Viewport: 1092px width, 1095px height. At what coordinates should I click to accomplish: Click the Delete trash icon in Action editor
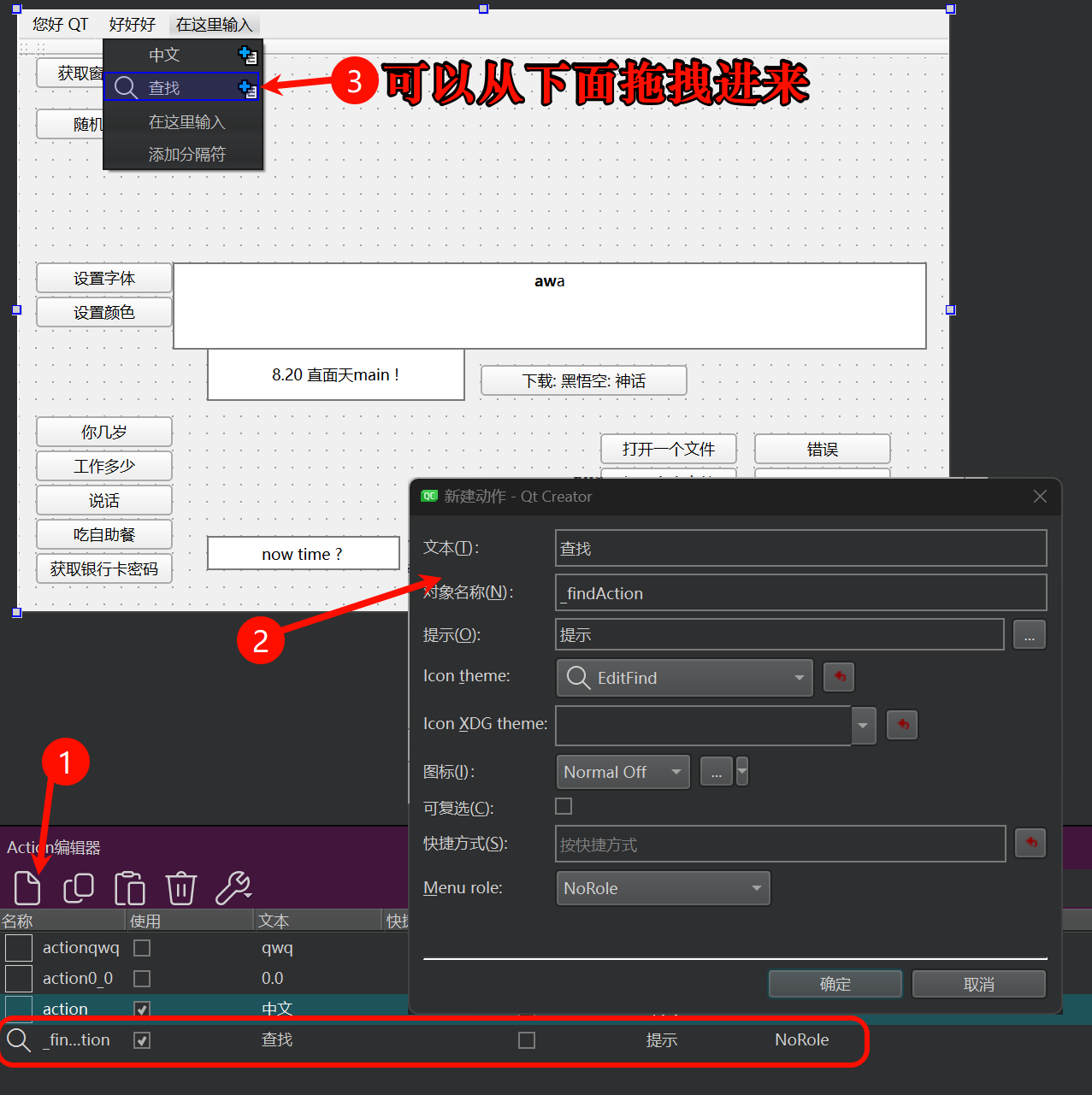[181, 889]
